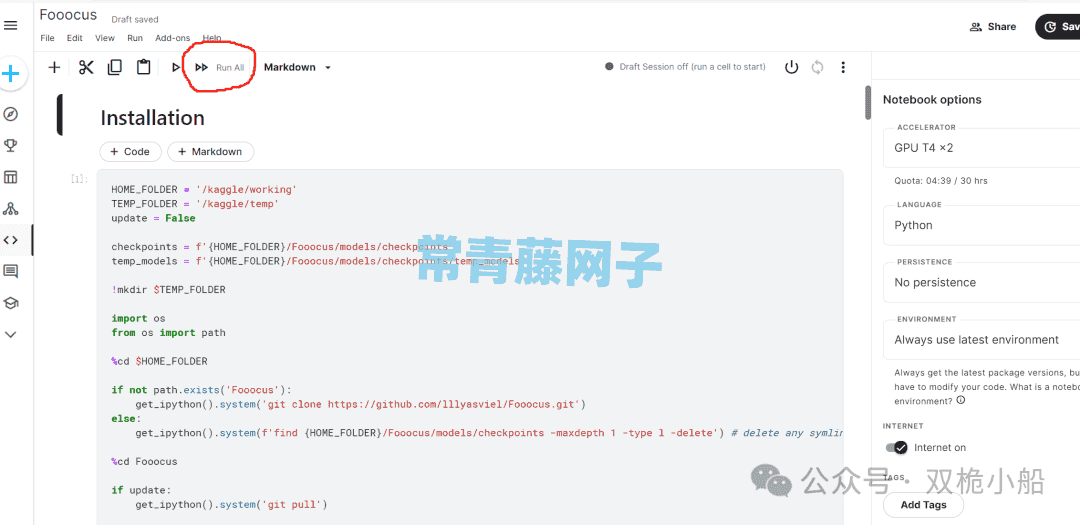The width and height of the screenshot is (1080, 525).
Task: Click the update = False code line
Action: tap(154, 218)
